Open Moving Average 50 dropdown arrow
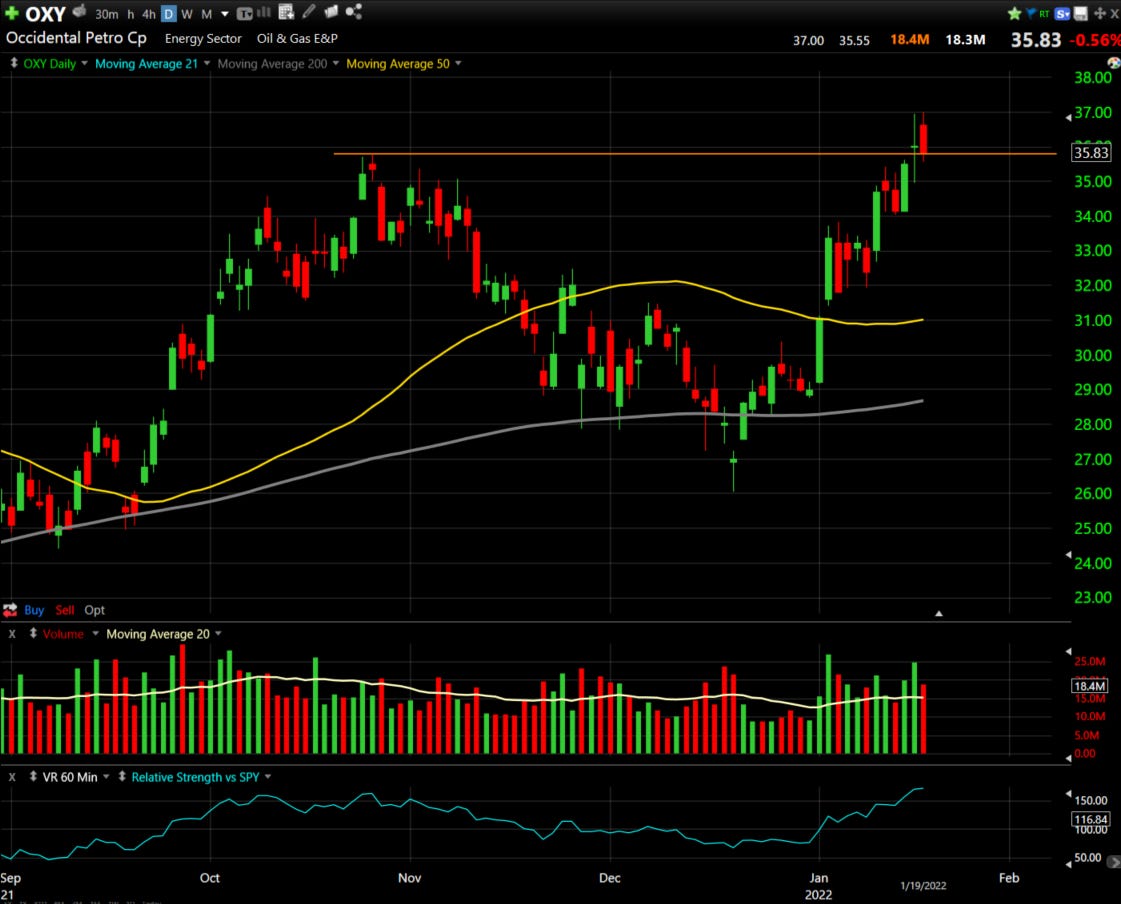 (x=458, y=63)
